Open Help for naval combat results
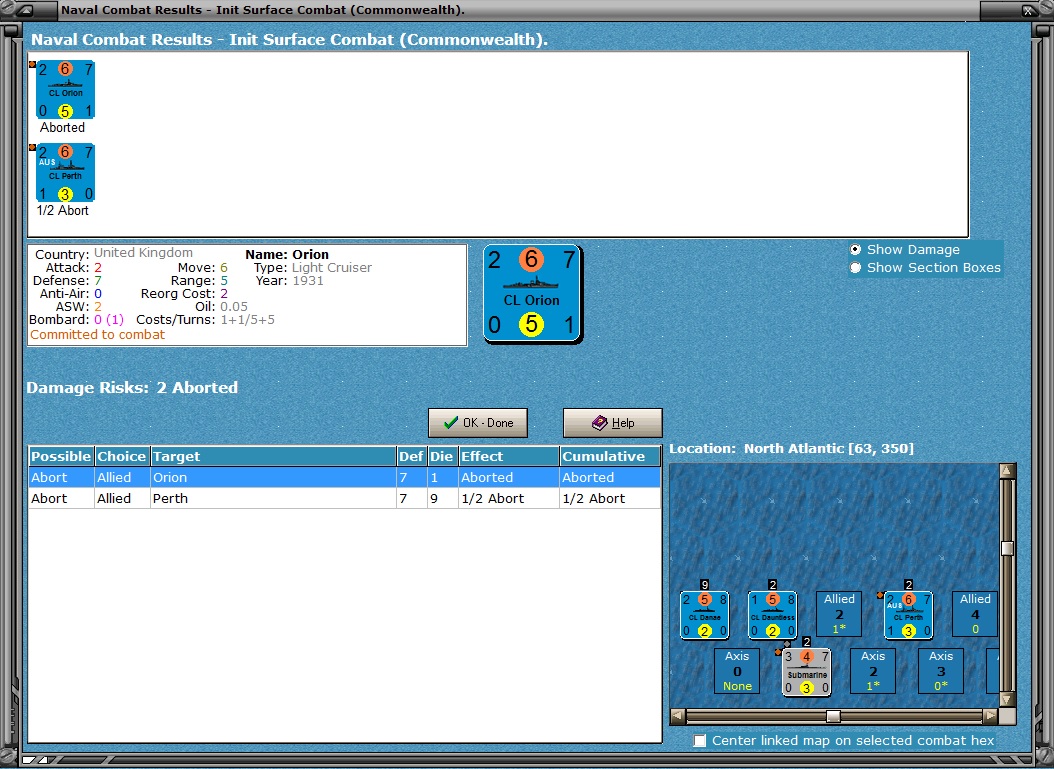Viewport: 1054px width, 769px height. click(612, 423)
